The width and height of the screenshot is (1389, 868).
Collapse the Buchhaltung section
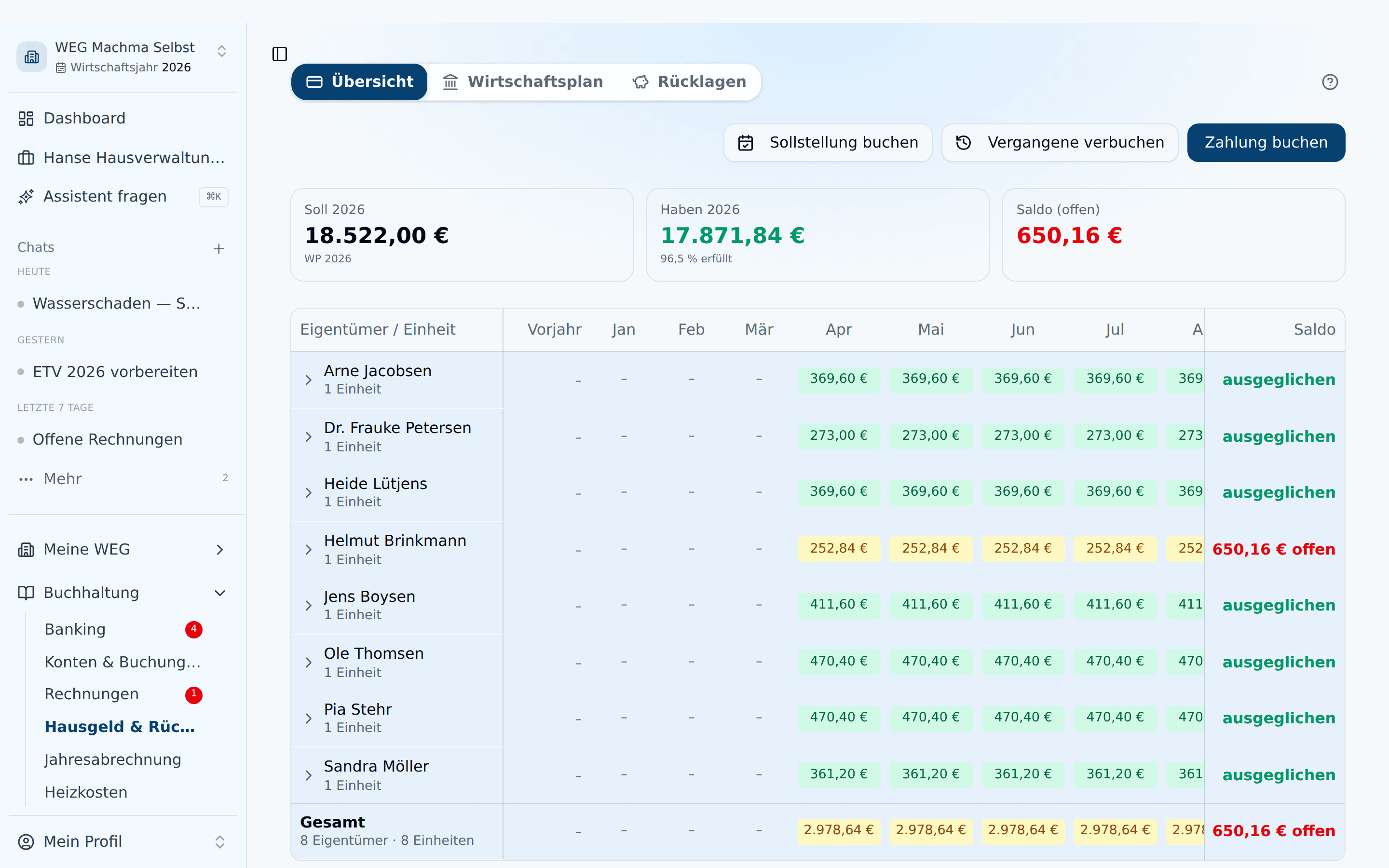pyautogui.click(x=220, y=593)
